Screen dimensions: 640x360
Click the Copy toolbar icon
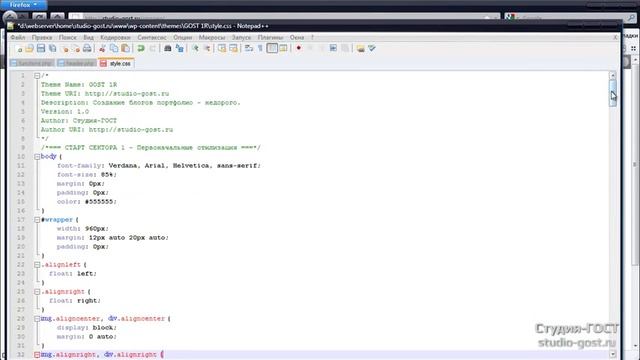(114, 49)
